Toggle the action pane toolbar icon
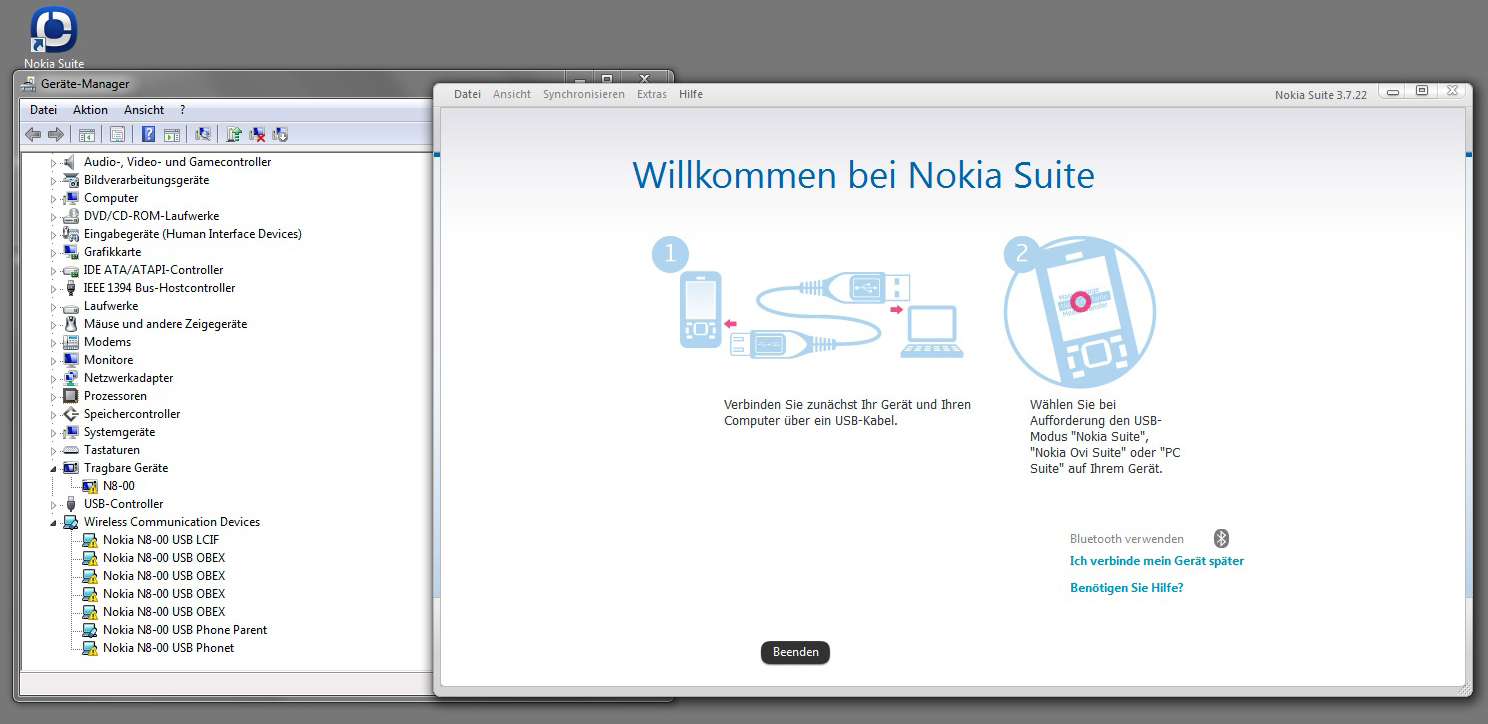Viewport: 1488px width, 724px height. [x=171, y=134]
